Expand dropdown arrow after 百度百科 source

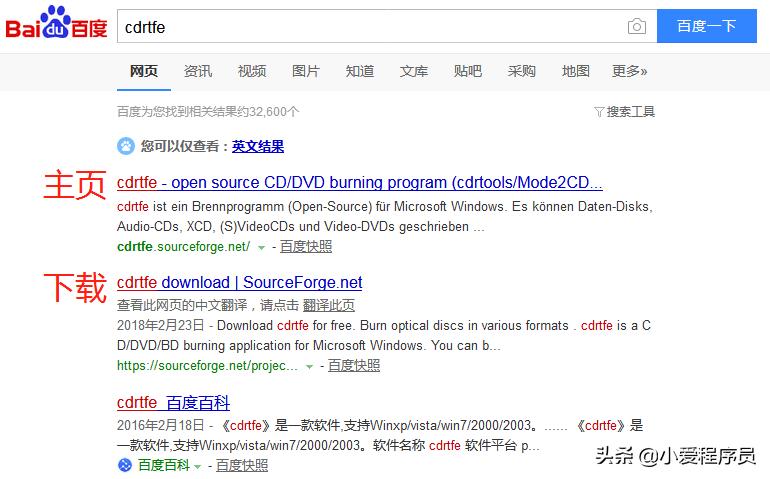pos(197,466)
